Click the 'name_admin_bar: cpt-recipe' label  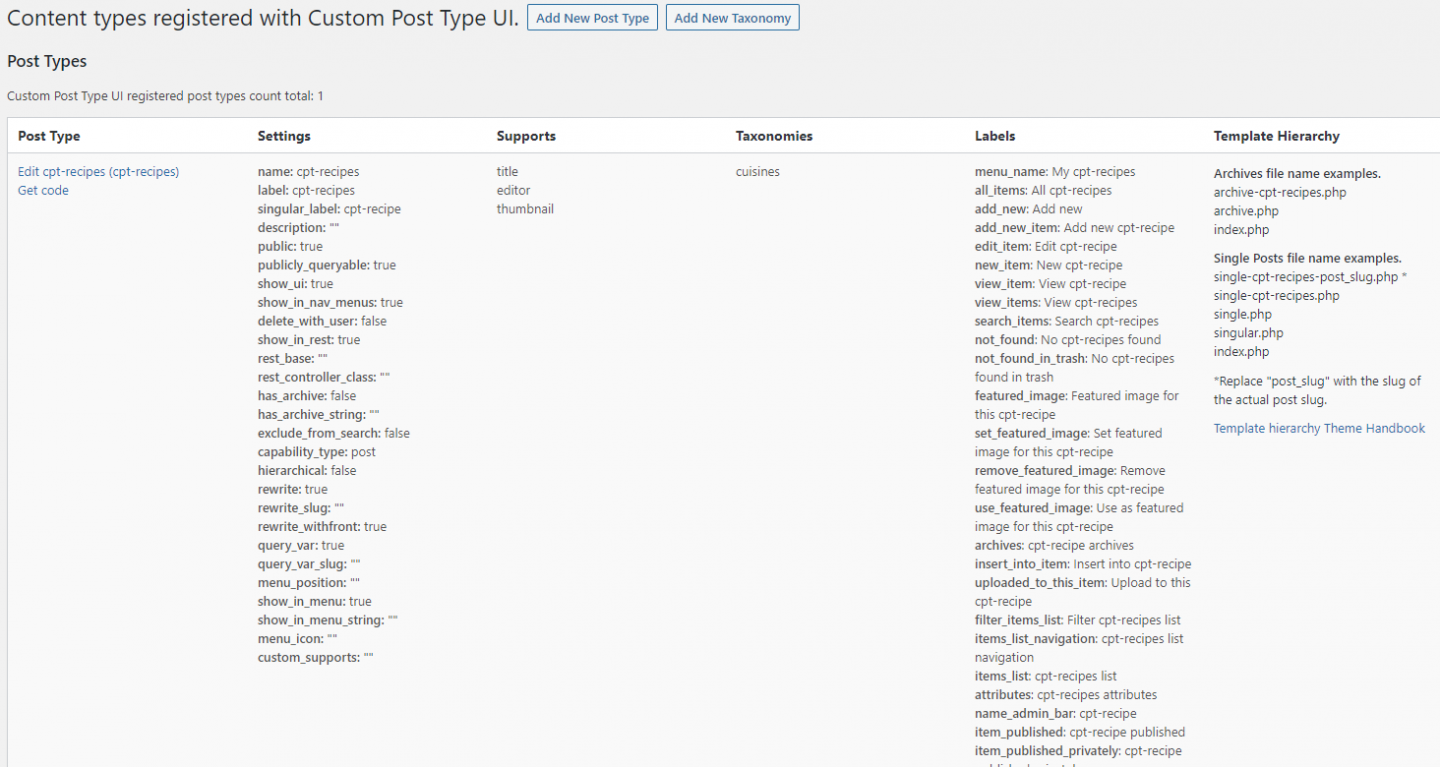coord(1056,714)
